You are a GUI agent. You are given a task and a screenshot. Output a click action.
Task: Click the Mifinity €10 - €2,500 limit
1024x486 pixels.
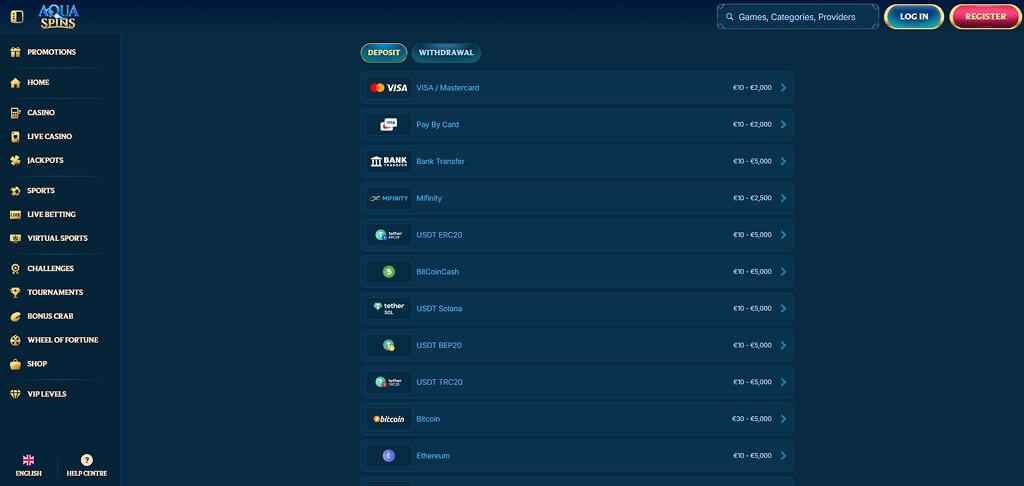click(752, 198)
